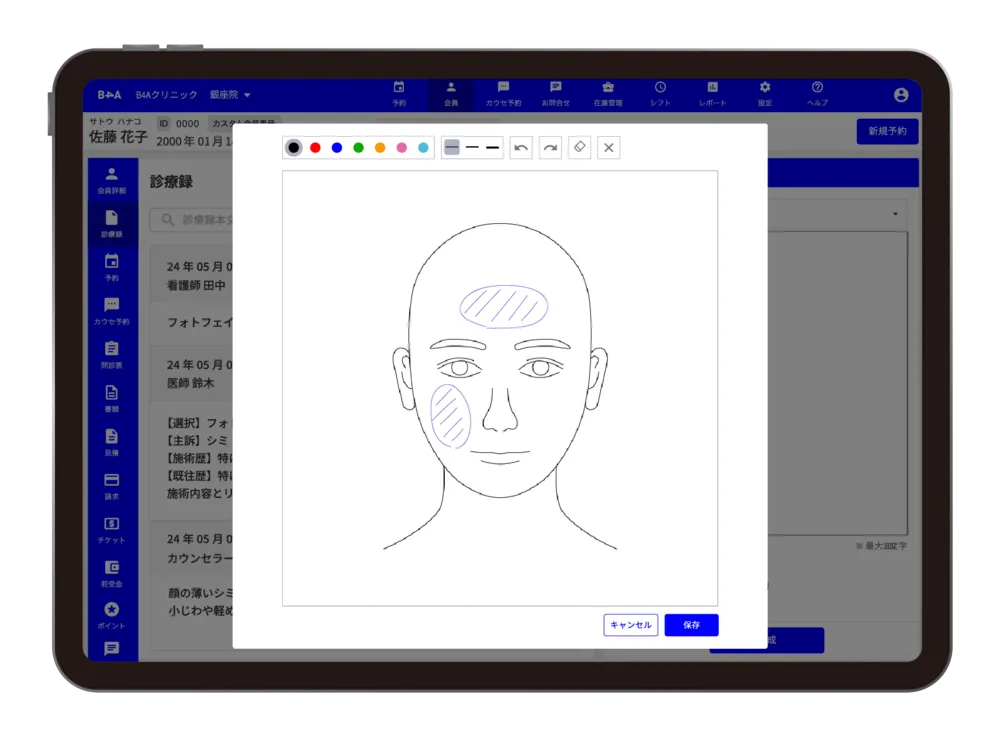Open 在庫管理 inventory in top navigation
The image size is (1000, 737).
click(608, 94)
